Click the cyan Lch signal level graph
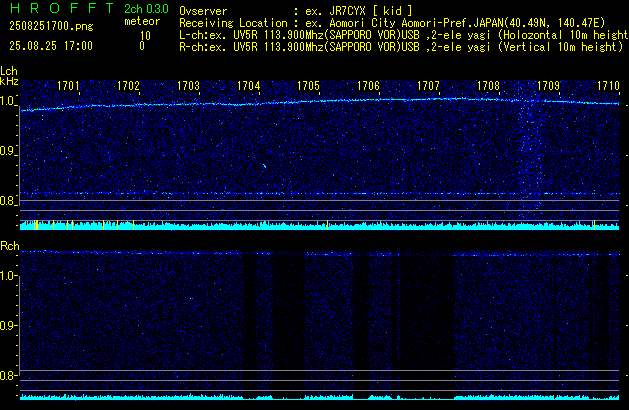Image resolution: width=629 pixels, height=410 pixels. 319,225
